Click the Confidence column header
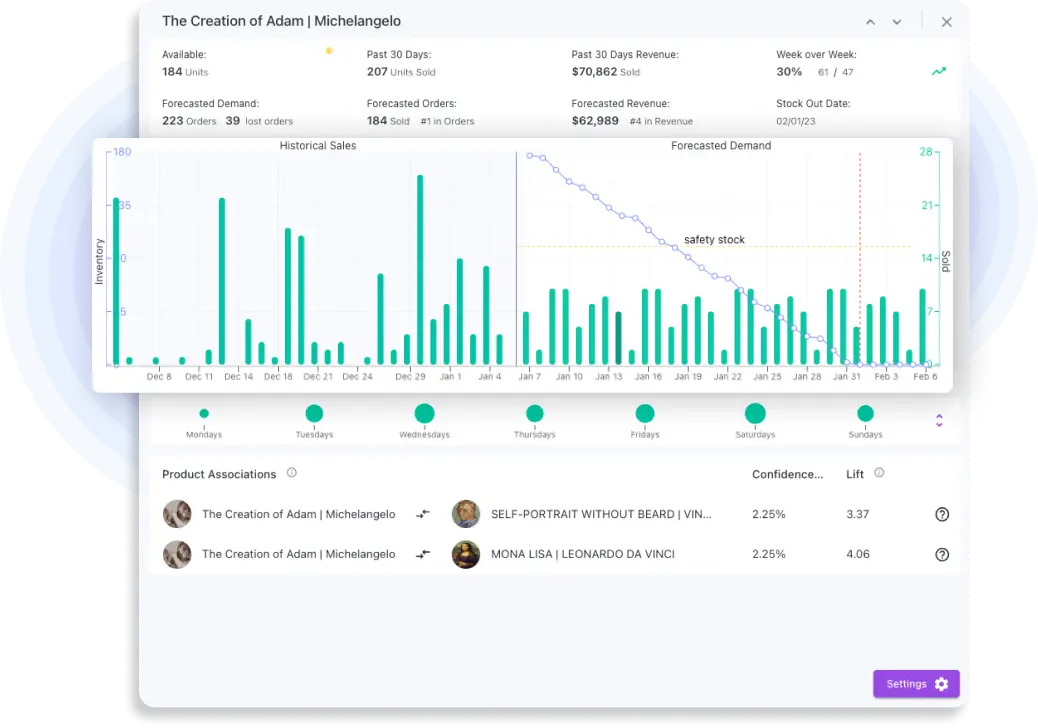 (x=787, y=475)
